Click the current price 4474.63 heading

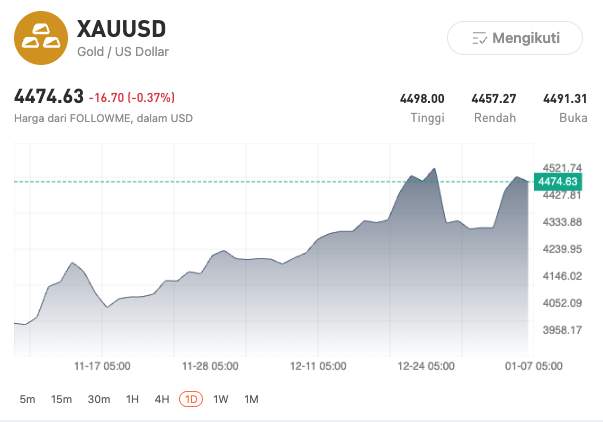tap(48, 97)
